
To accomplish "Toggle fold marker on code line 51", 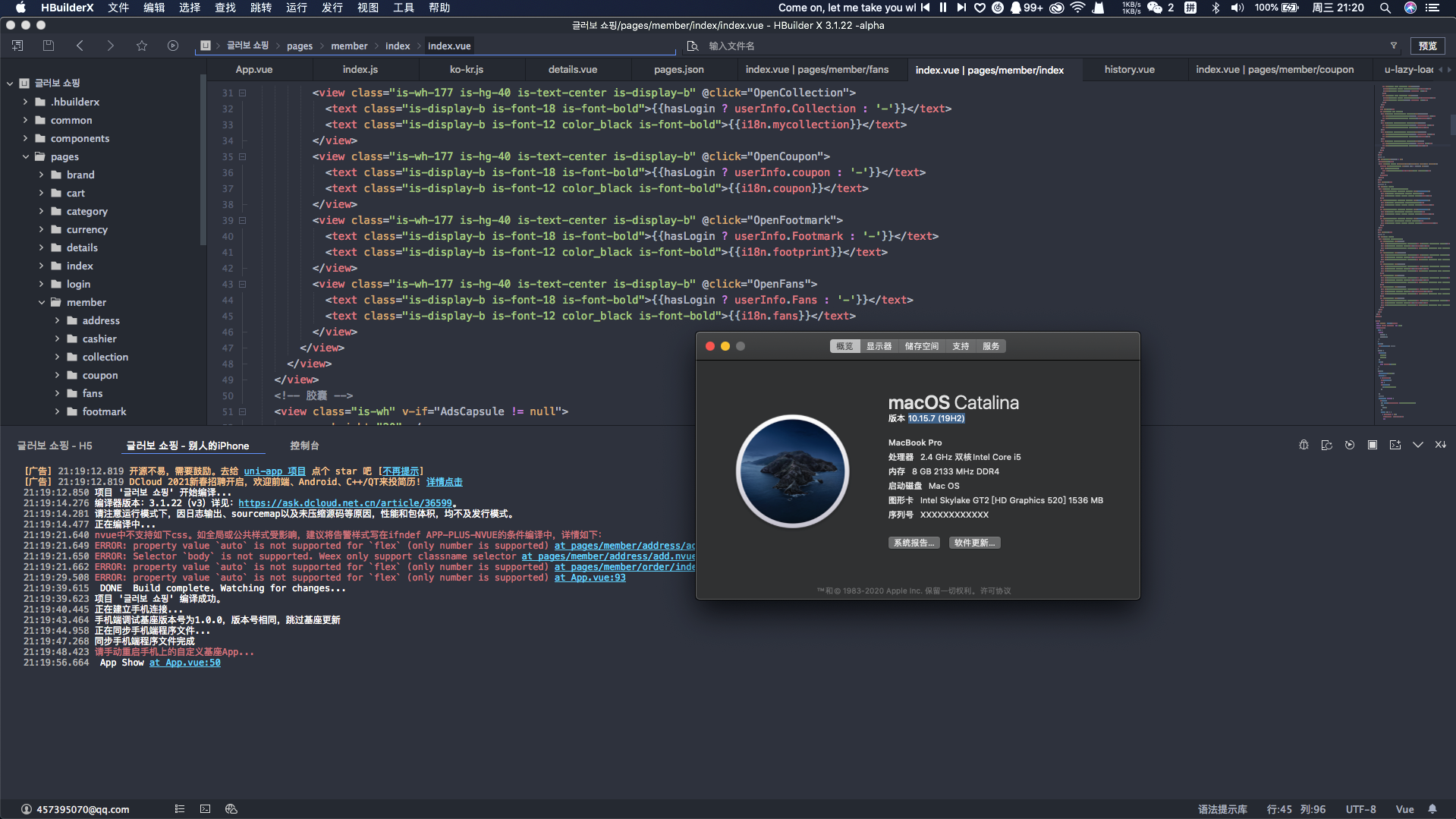I will [243, 411].
